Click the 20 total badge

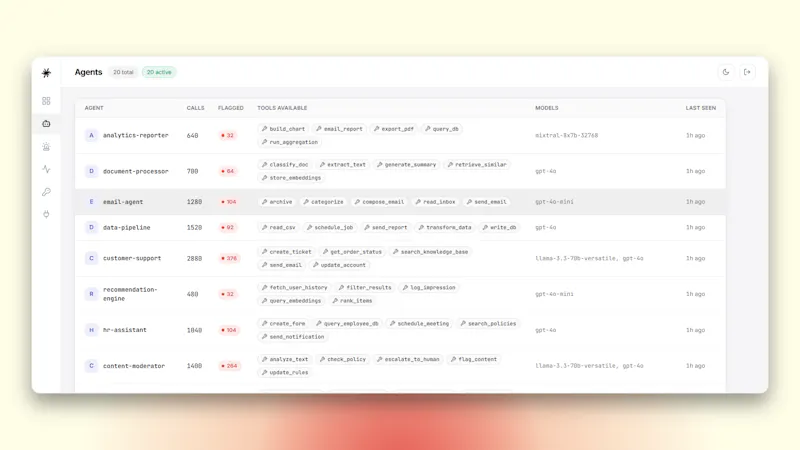click(x=123, y=72)
